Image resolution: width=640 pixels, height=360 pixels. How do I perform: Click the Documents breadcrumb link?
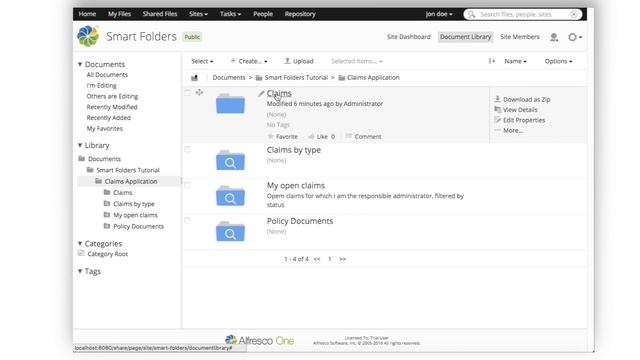click(229, 78)
